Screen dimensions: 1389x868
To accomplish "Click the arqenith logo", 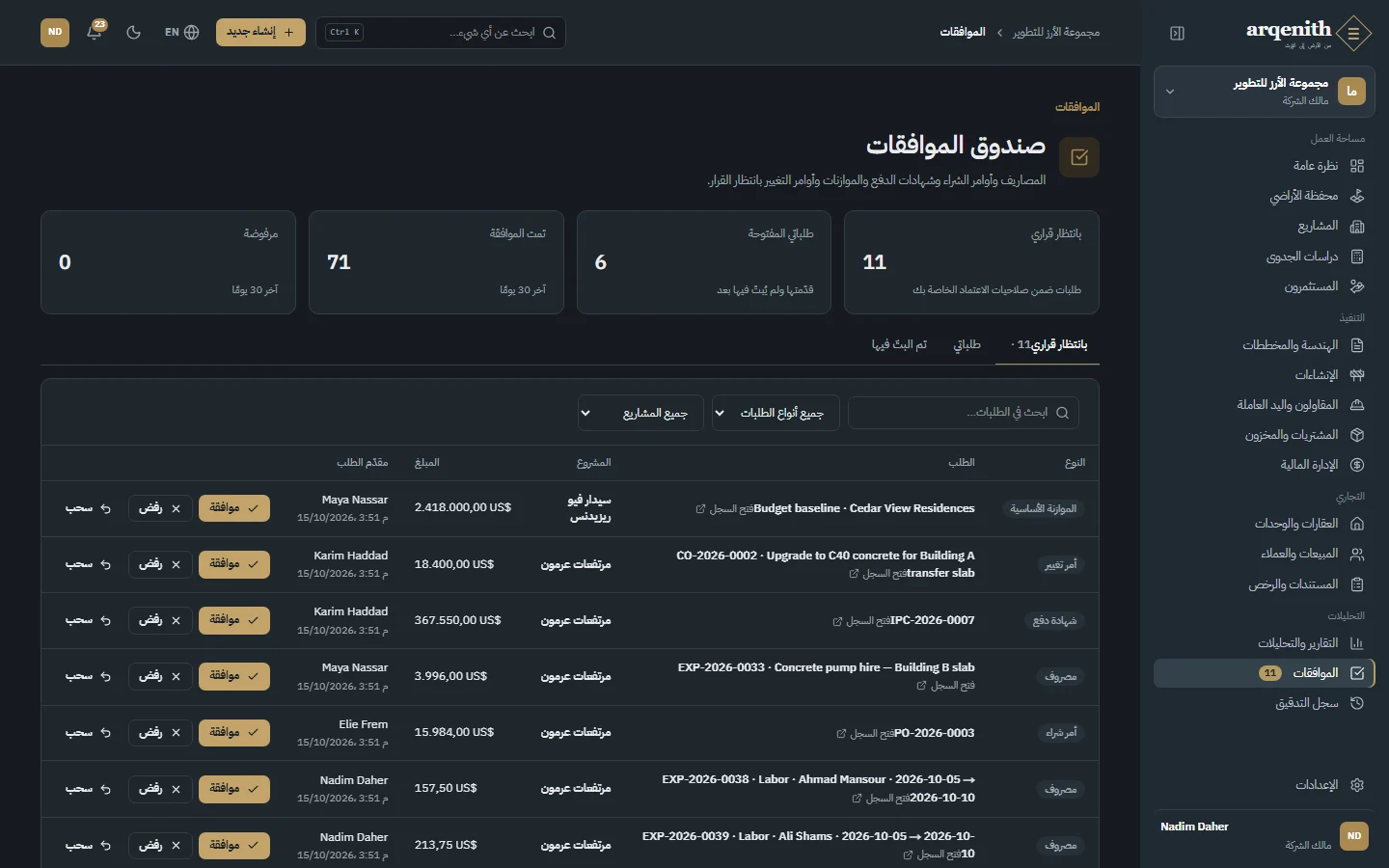I will point(1308,33).
